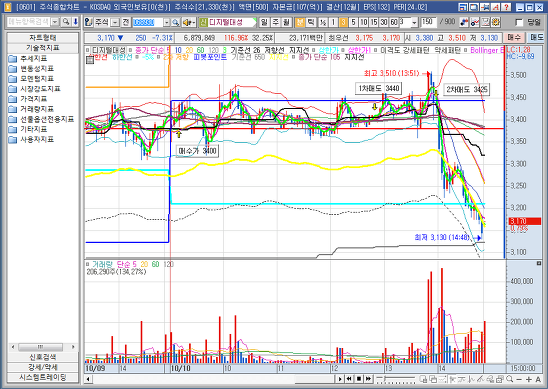Click the chart scroll-left arrow at bottom
Image resolution: width=548 pixels, height=389 pixels.
coord(88,379)
